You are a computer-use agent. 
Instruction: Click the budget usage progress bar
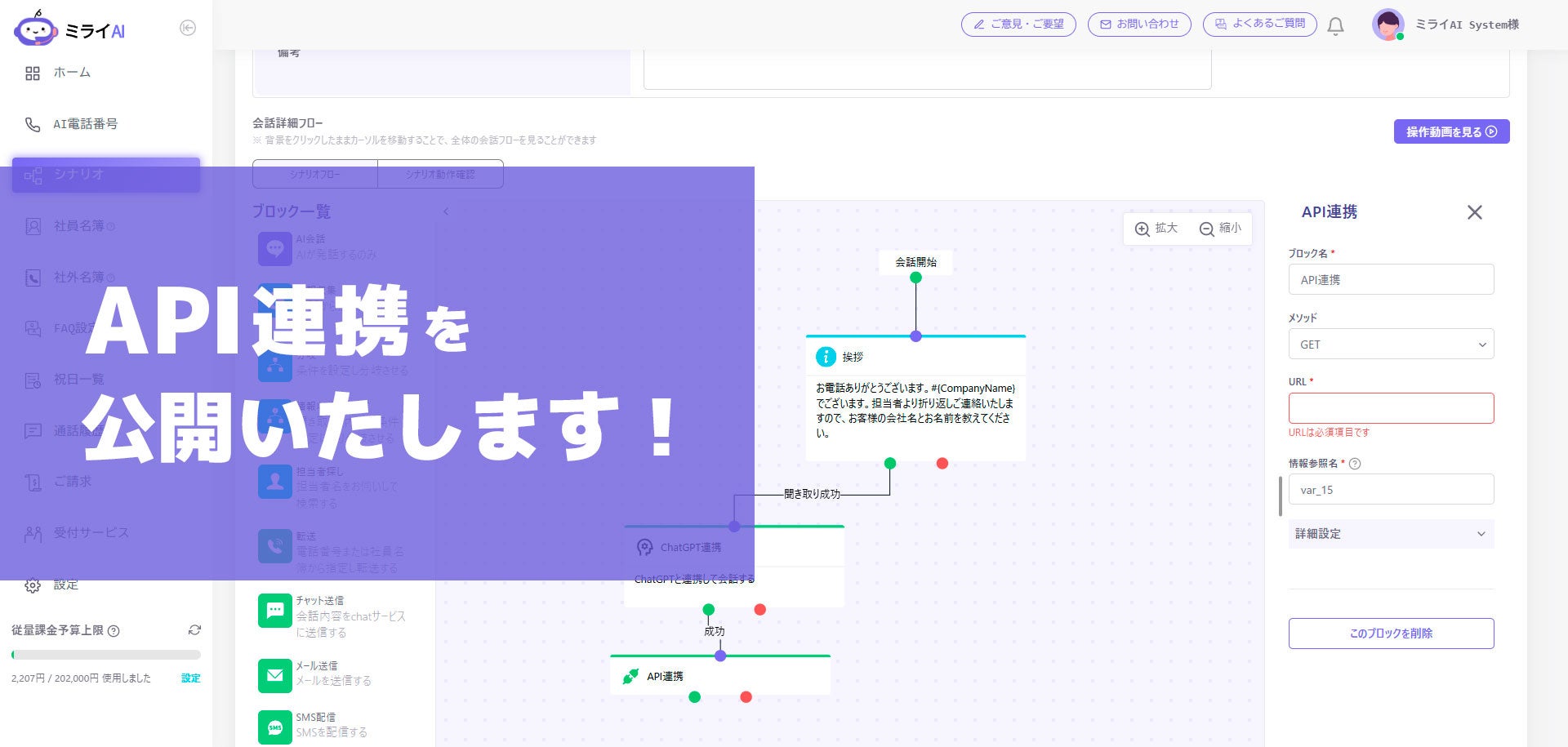coord(106,655)
